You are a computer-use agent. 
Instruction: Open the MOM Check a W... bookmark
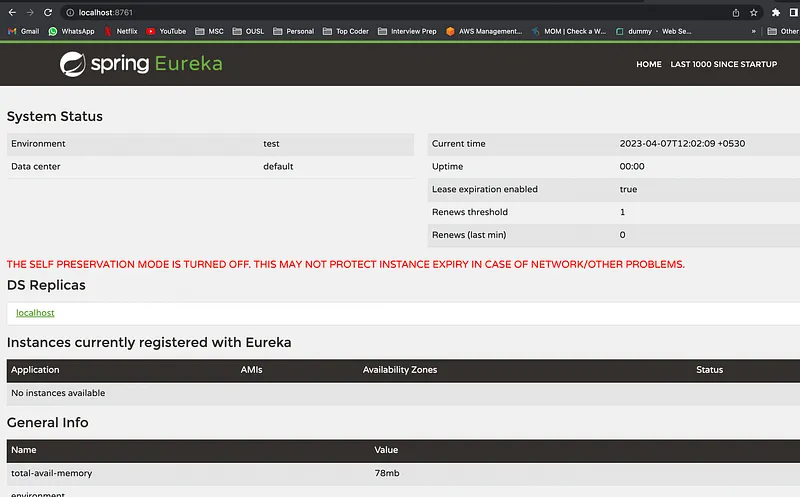(x=569, y=31)
